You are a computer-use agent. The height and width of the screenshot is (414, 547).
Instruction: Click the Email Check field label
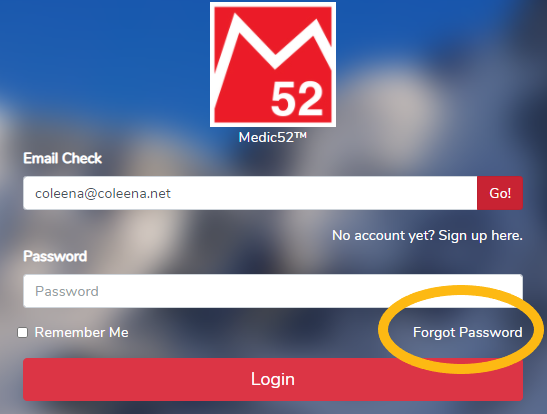[x=62, y=158]
